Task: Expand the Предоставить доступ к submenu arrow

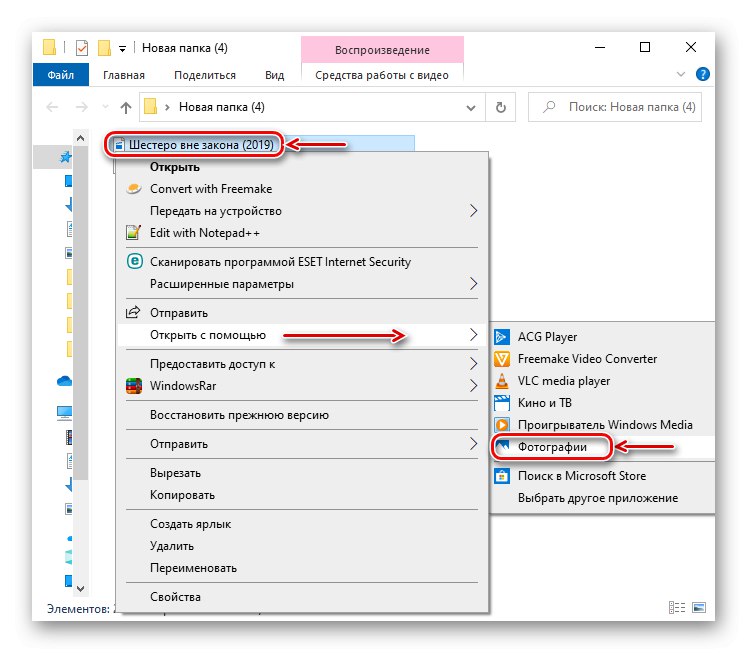Action: [x=474, y=364]
